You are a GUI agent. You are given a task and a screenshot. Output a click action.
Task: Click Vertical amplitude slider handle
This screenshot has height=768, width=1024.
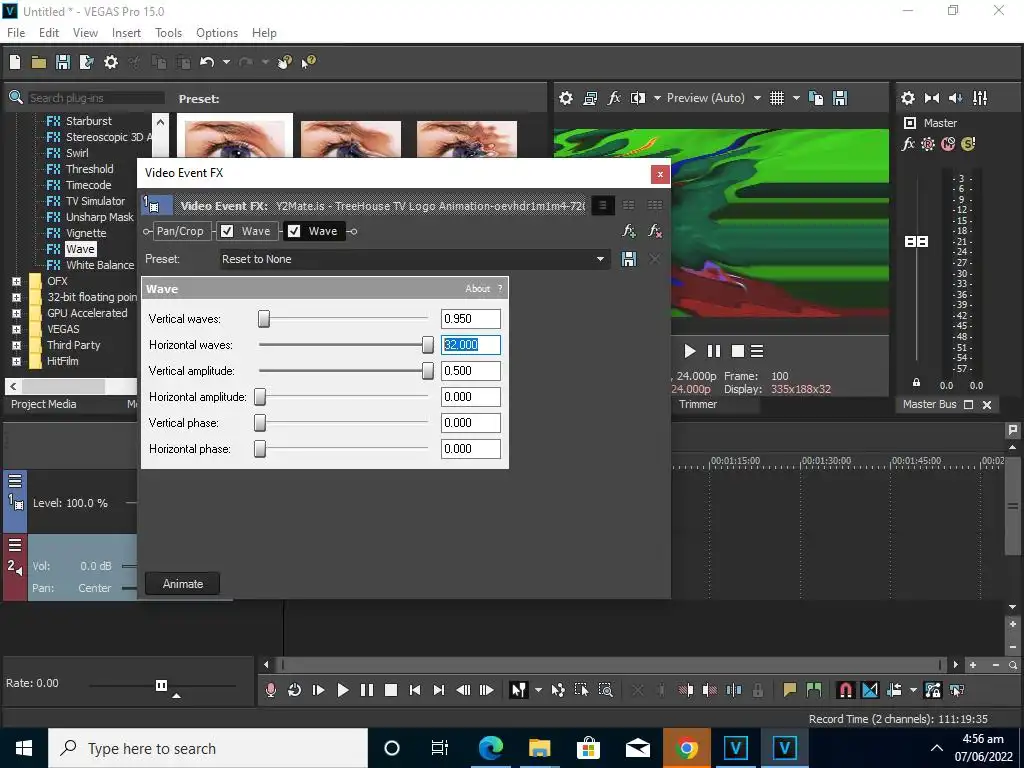[428, 371]
